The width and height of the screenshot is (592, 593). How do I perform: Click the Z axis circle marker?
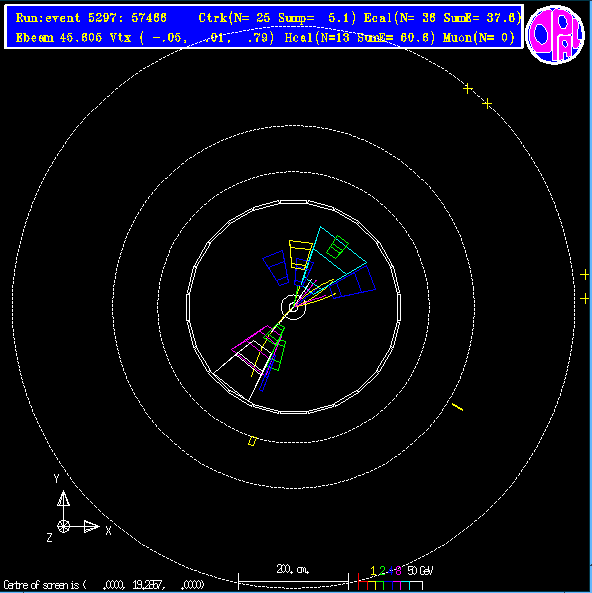(63, 526)
